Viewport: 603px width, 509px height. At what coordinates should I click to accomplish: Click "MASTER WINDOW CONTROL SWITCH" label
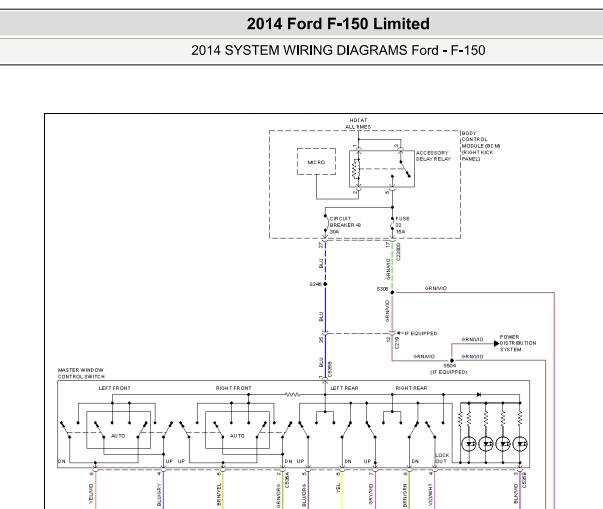pos(81,373)
